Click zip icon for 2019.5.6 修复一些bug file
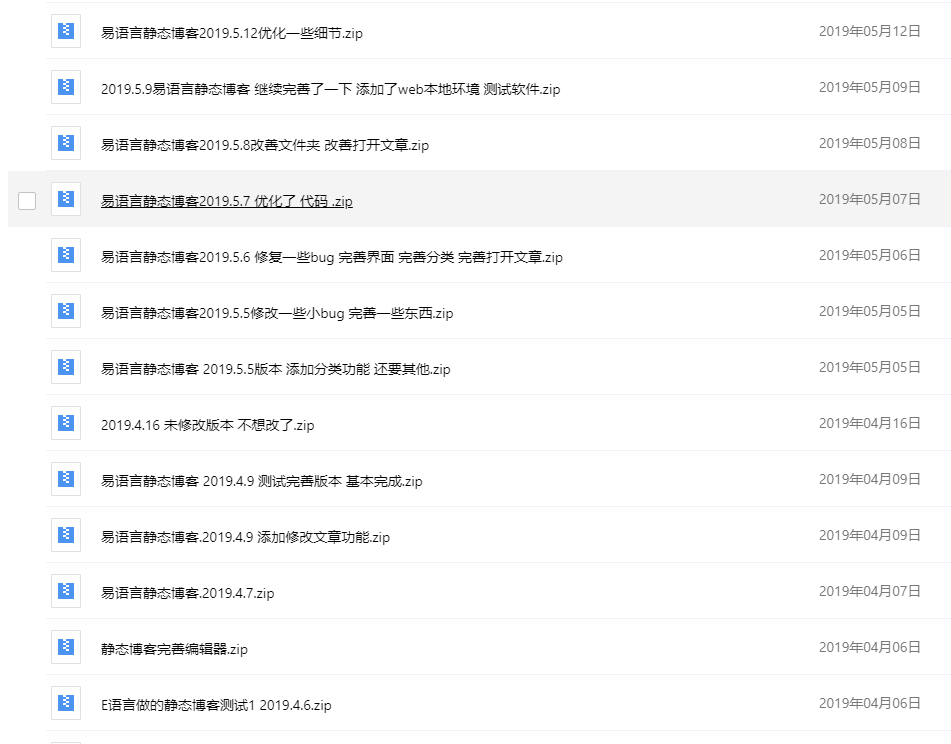Image resolution: width=951 pixels, height=744 pixels. coord(66,255)
